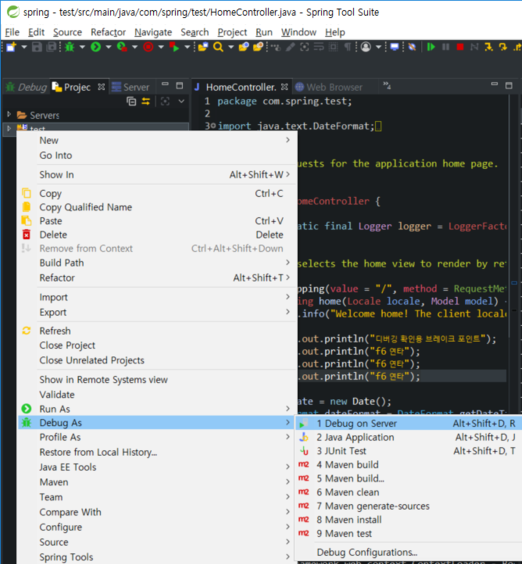Open 'Debug Configurations...' in the submenu
This screenshot has height=564, width=522.
pos(408,552)
